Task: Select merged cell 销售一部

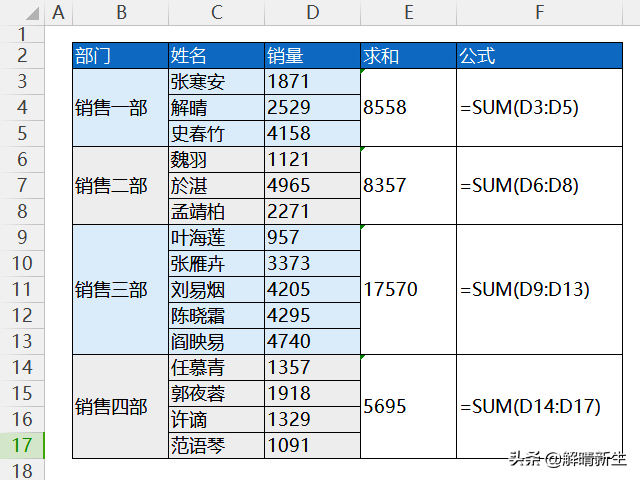Action: (120, 108)
